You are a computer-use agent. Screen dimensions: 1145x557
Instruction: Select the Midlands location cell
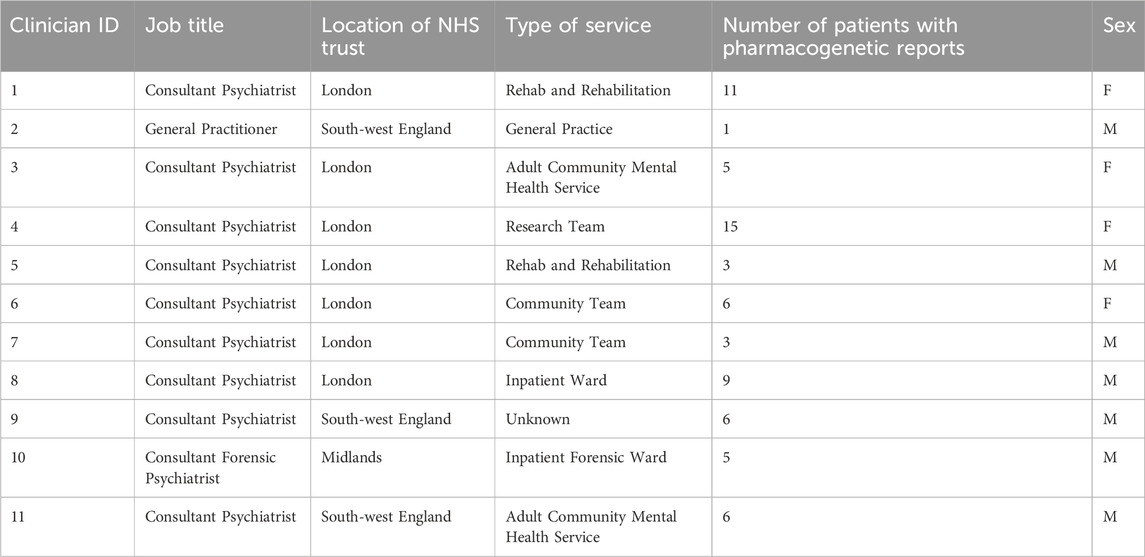tap(352, 458)
